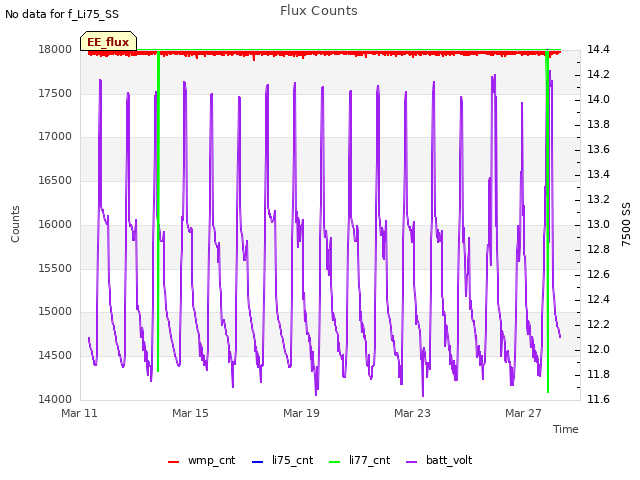
Task: Click the 14500 left axis tick label
Action: coord(55,356)
